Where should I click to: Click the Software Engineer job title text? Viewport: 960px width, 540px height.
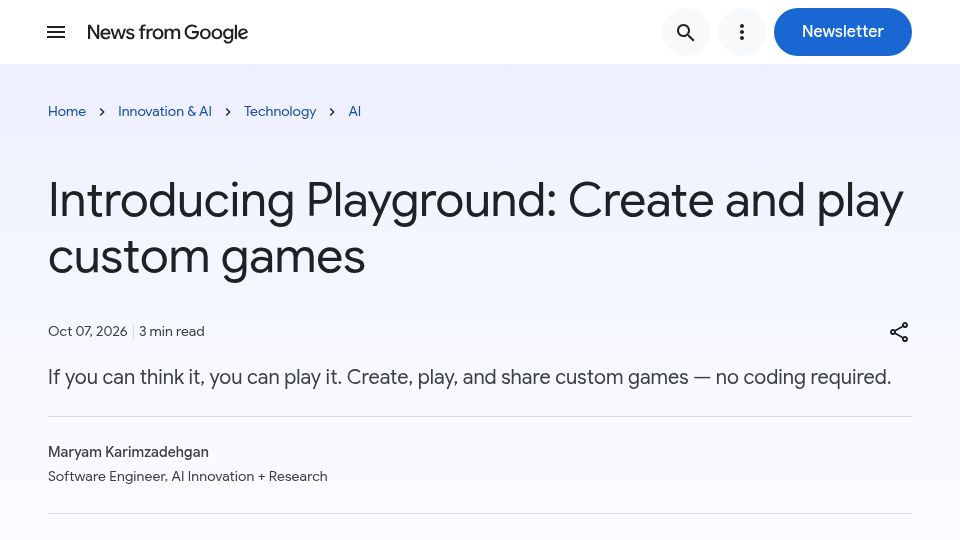click(187, 476)
